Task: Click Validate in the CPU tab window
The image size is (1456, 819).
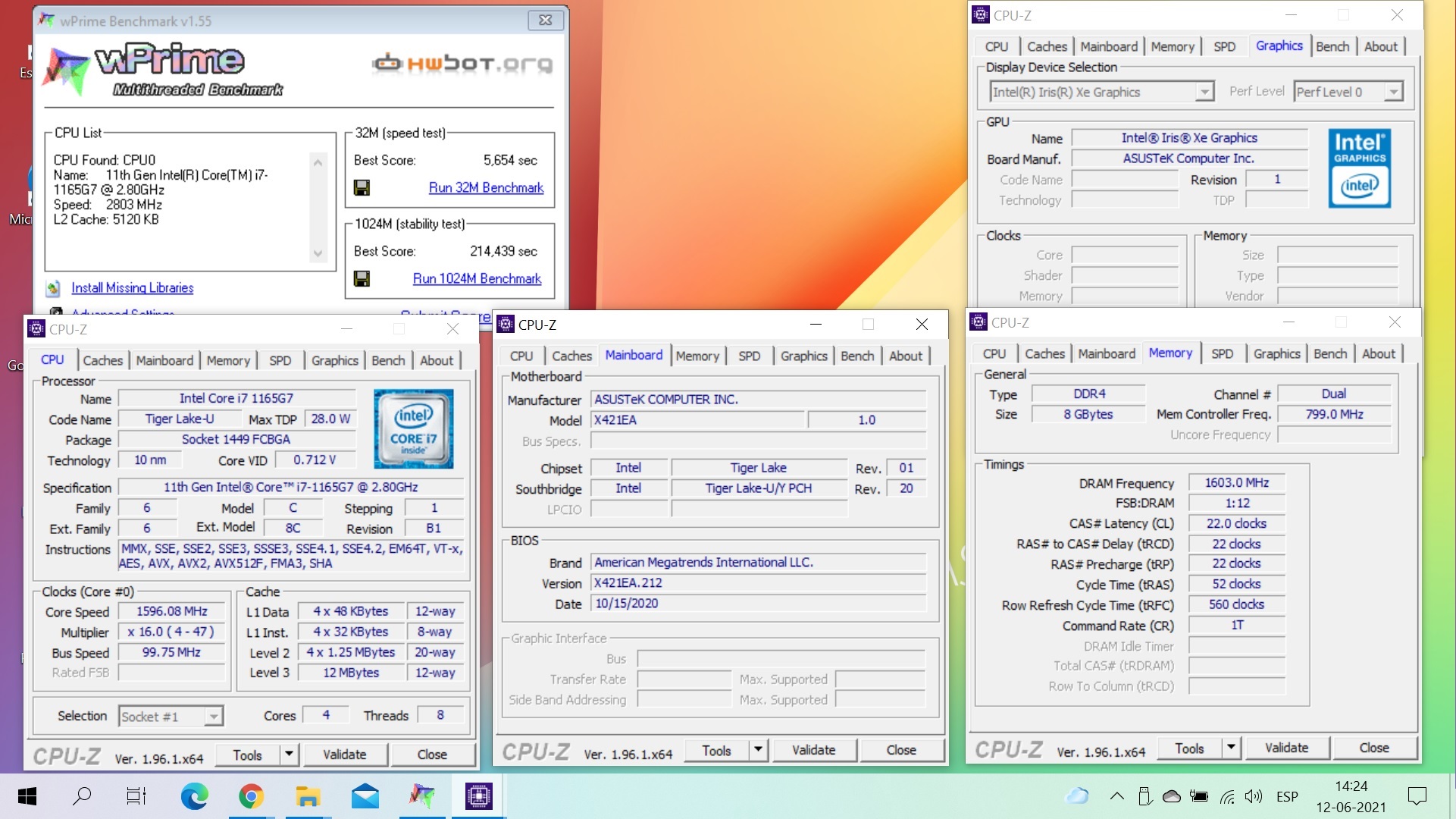Action: point(344,755)
